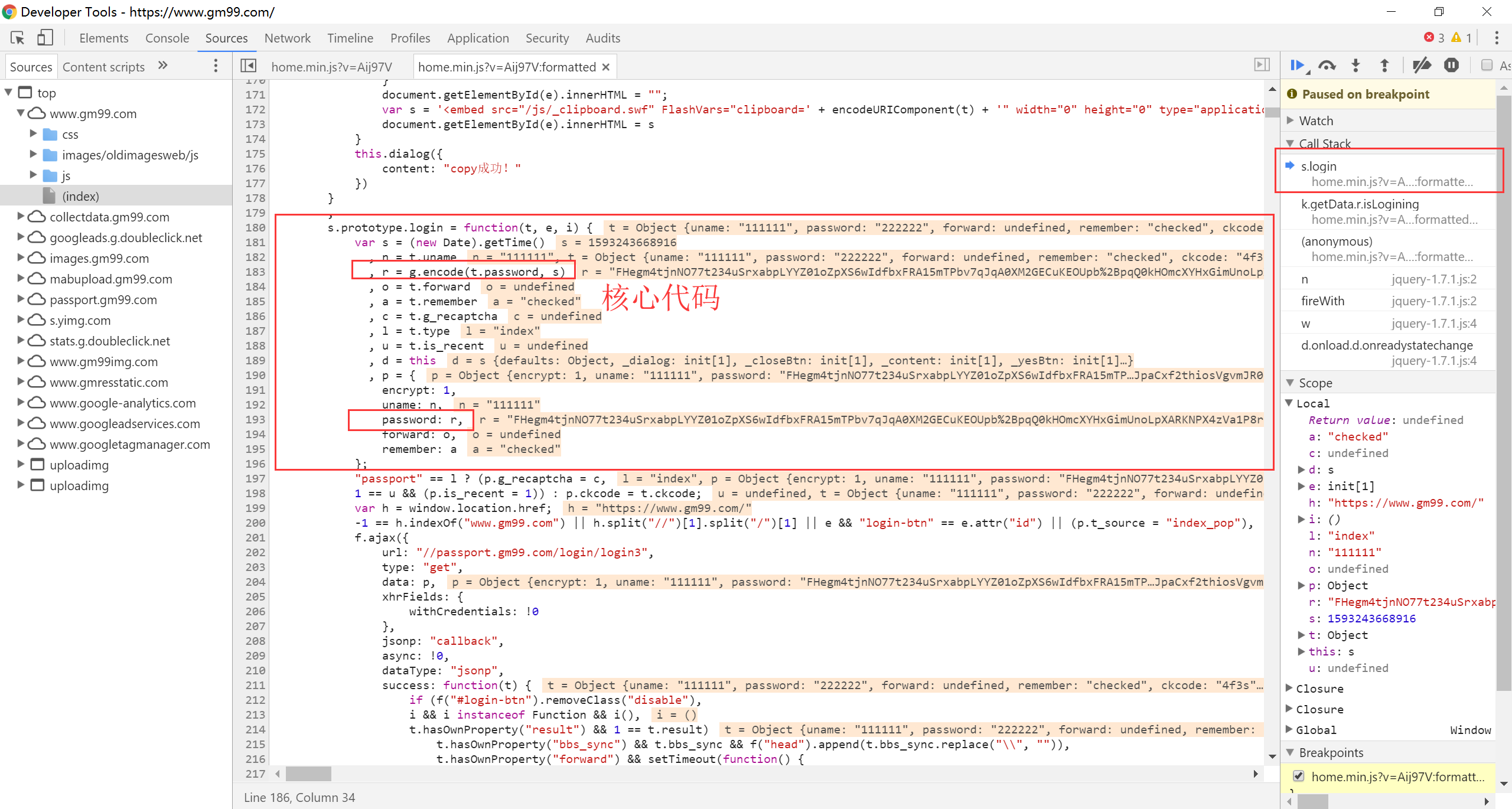
Task: Deactivate breakpoints icon
Action: 1421,66
